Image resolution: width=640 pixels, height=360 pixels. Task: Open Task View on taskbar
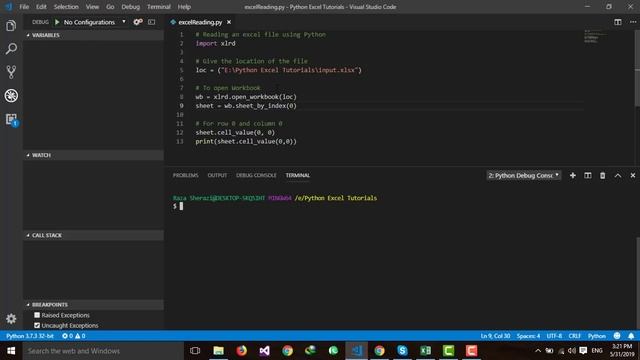pyautogui.click(x=195, y=351)
